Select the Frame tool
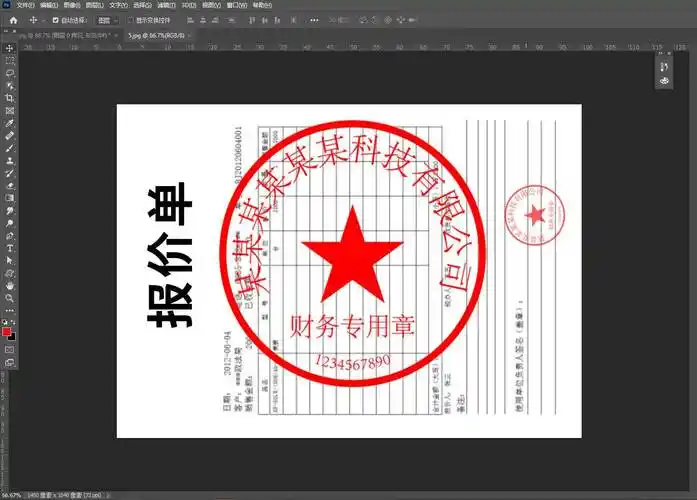 9,111
